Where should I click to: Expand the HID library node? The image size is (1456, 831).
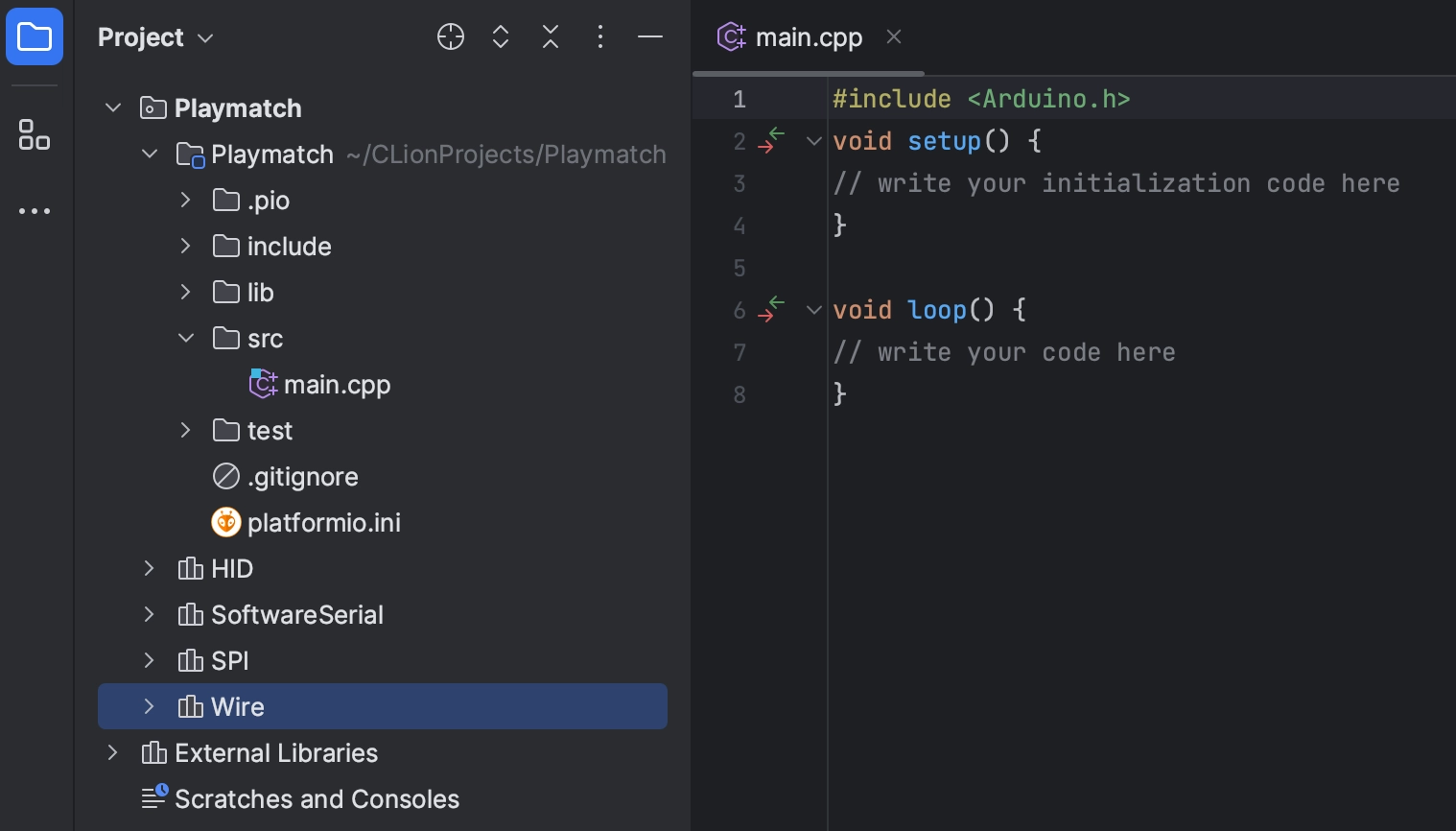click(150, 568)
